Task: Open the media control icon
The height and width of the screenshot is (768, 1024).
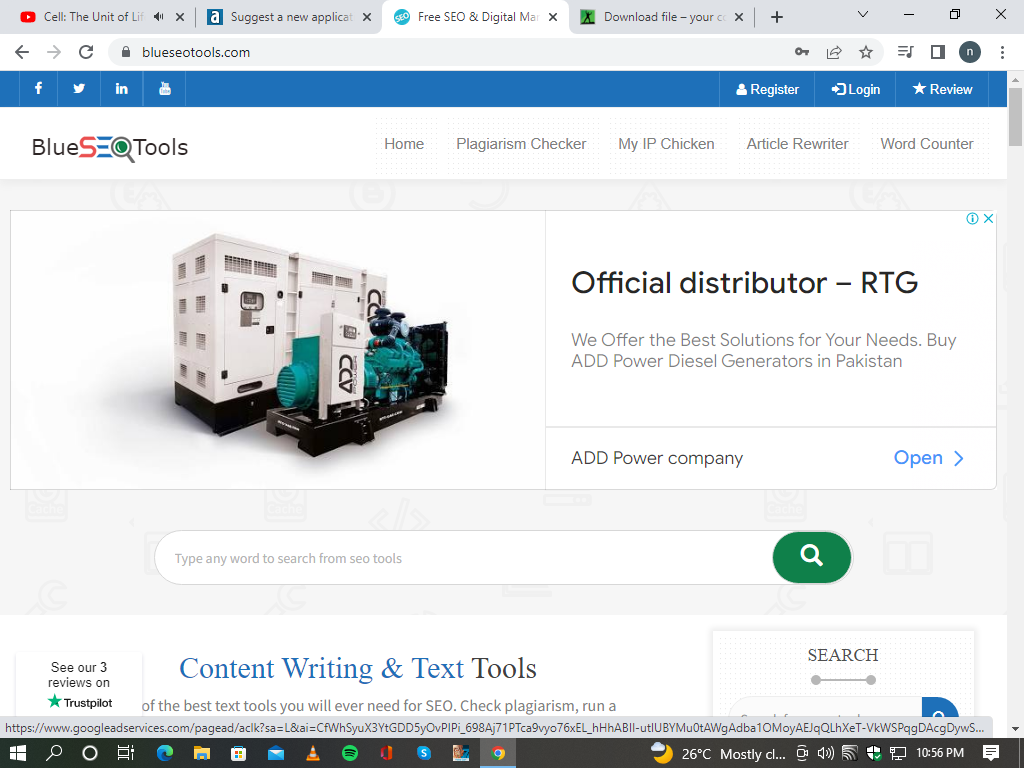Action: pos(906,52)
